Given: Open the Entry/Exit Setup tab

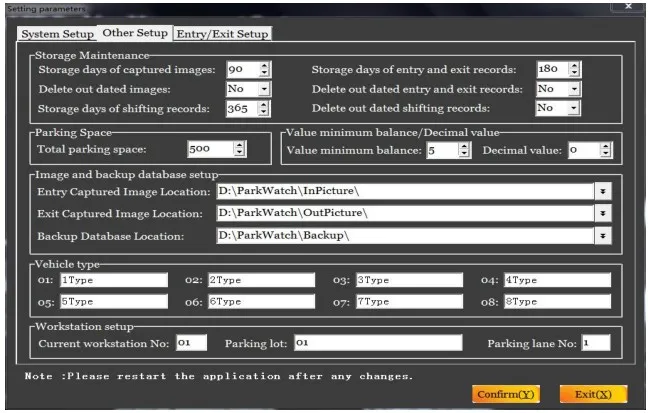Looking at the screenshot, I should point(223,33).
